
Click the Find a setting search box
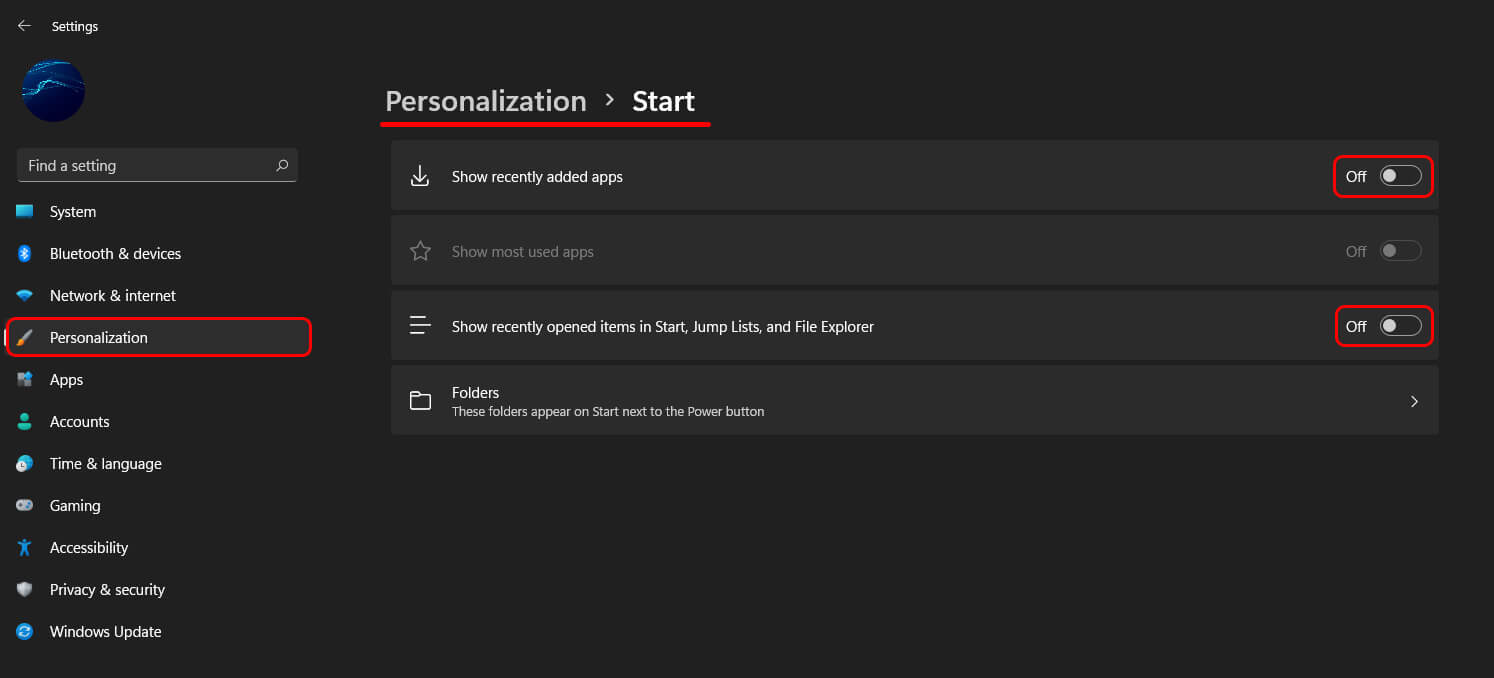[x=157, y=166]
